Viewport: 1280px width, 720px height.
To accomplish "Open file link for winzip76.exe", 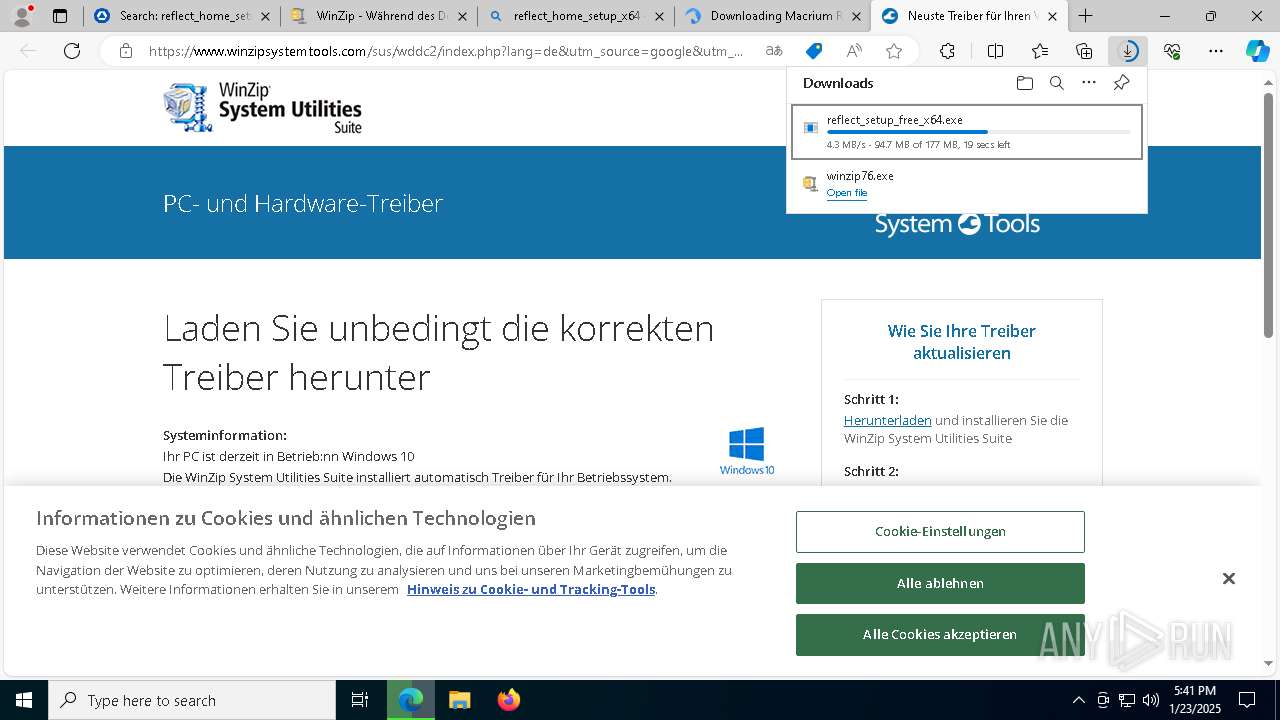I will click(846, 193).
